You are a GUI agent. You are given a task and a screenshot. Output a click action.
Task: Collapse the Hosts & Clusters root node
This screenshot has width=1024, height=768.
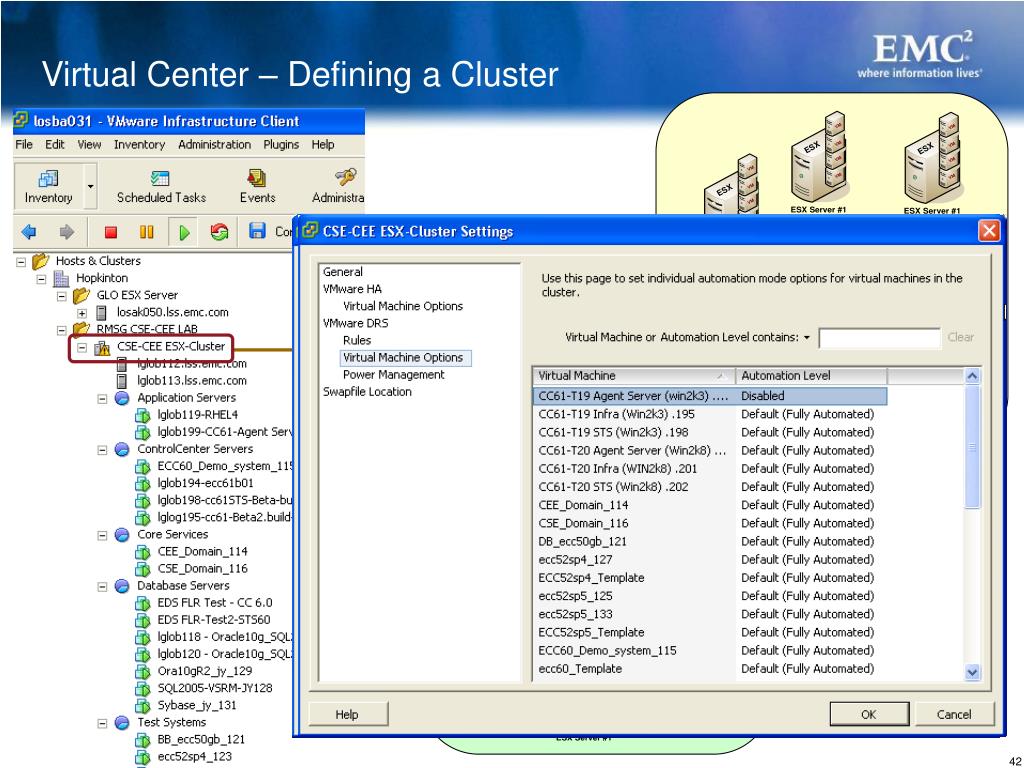(x=21, y=262)
